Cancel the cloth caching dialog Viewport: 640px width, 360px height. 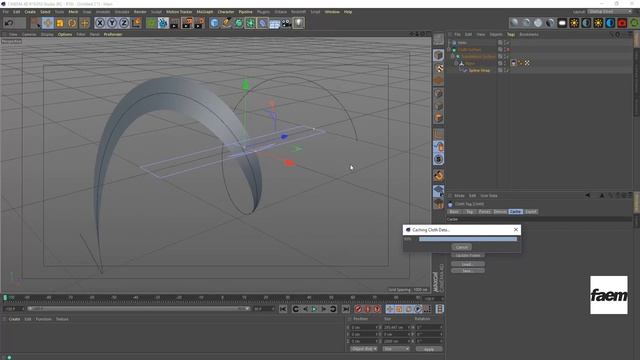[x=462, y=247]
